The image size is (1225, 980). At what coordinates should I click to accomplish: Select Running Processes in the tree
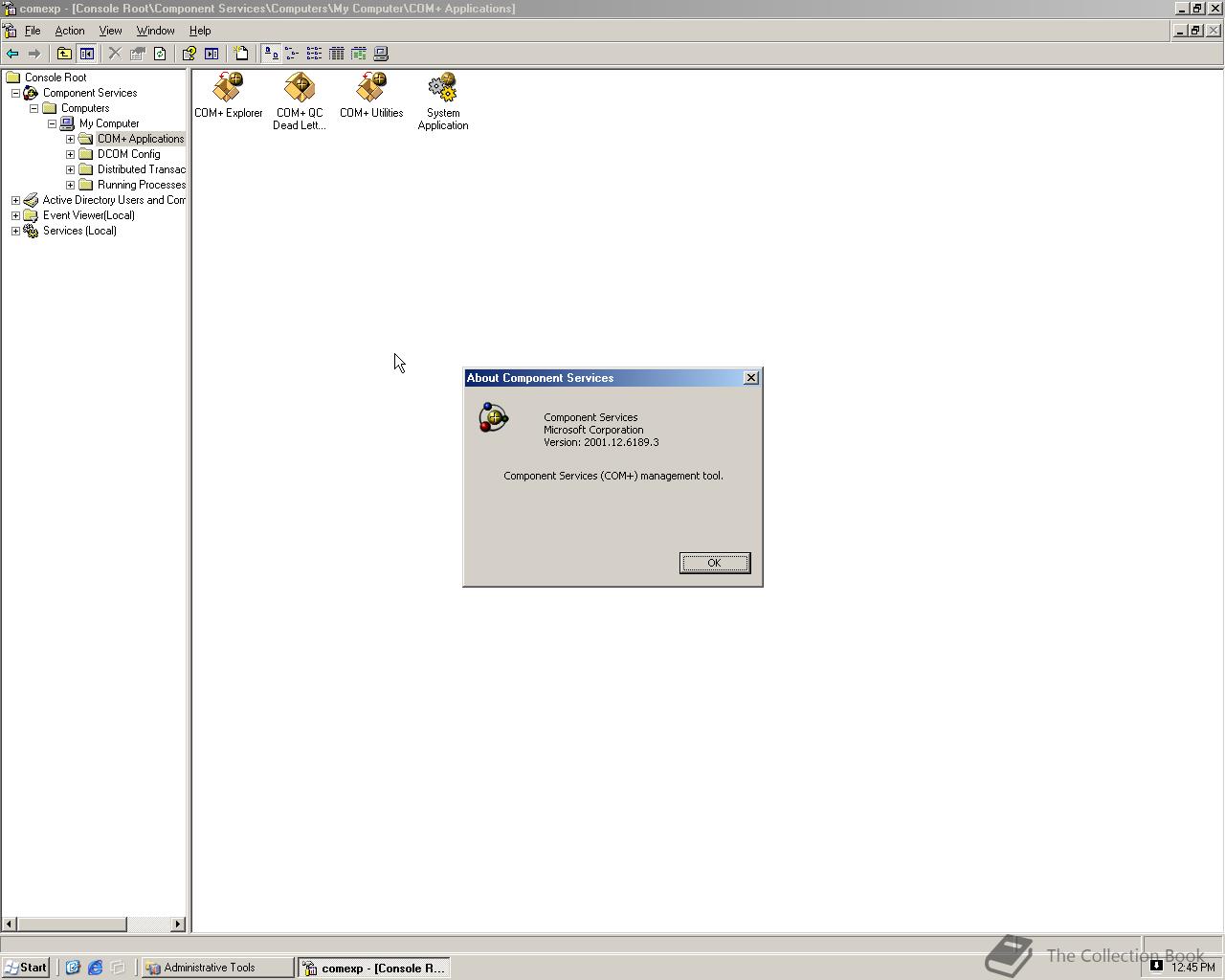pos(141,185)
